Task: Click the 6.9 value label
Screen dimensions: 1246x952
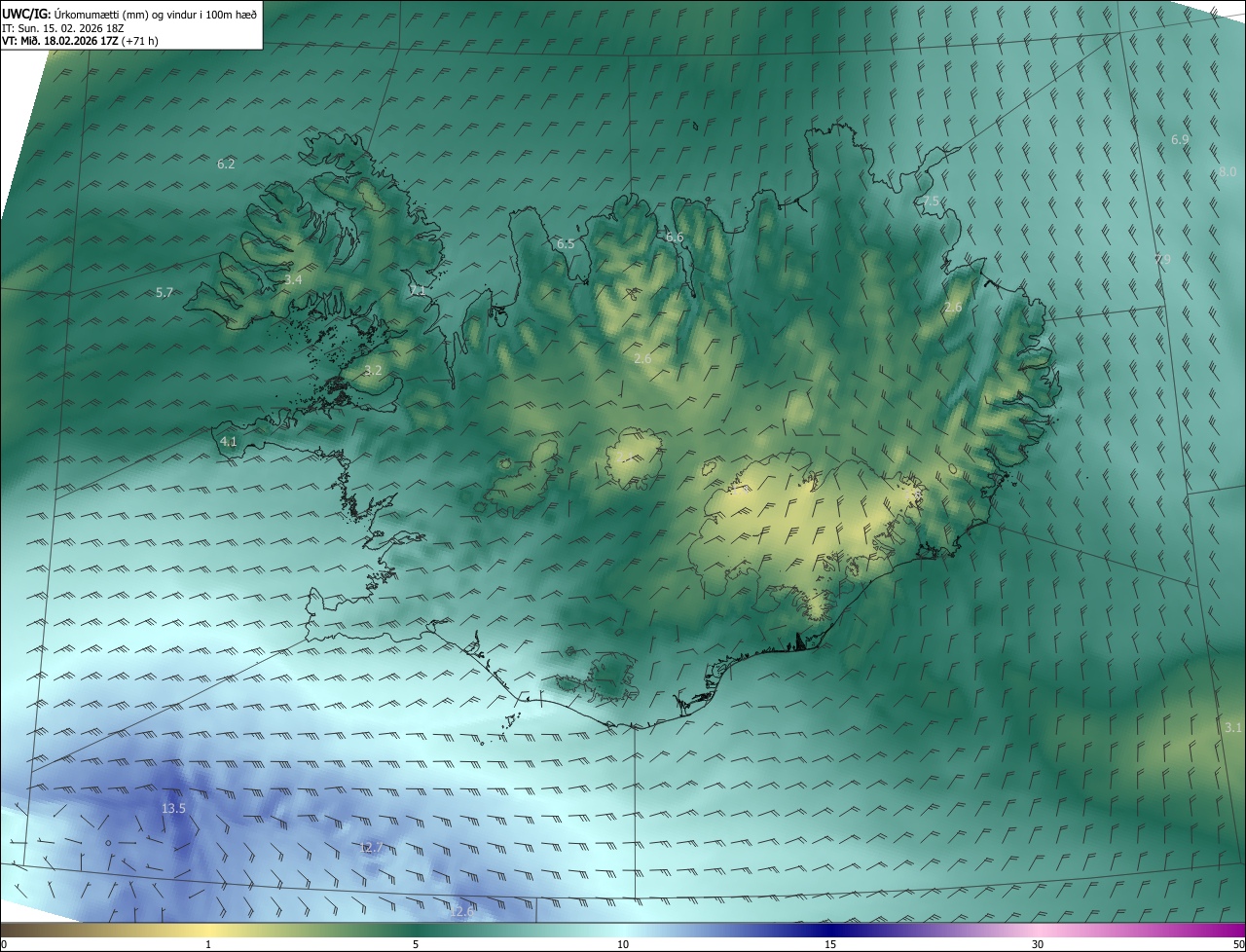Action: point(1180,140)
